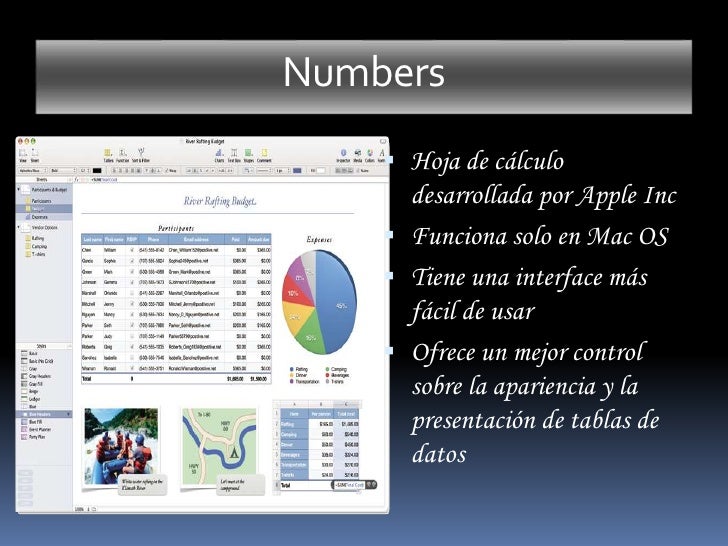Select the Expenses pie chart
This screenshot has height=546, width=728.
[x=320, y=302]
